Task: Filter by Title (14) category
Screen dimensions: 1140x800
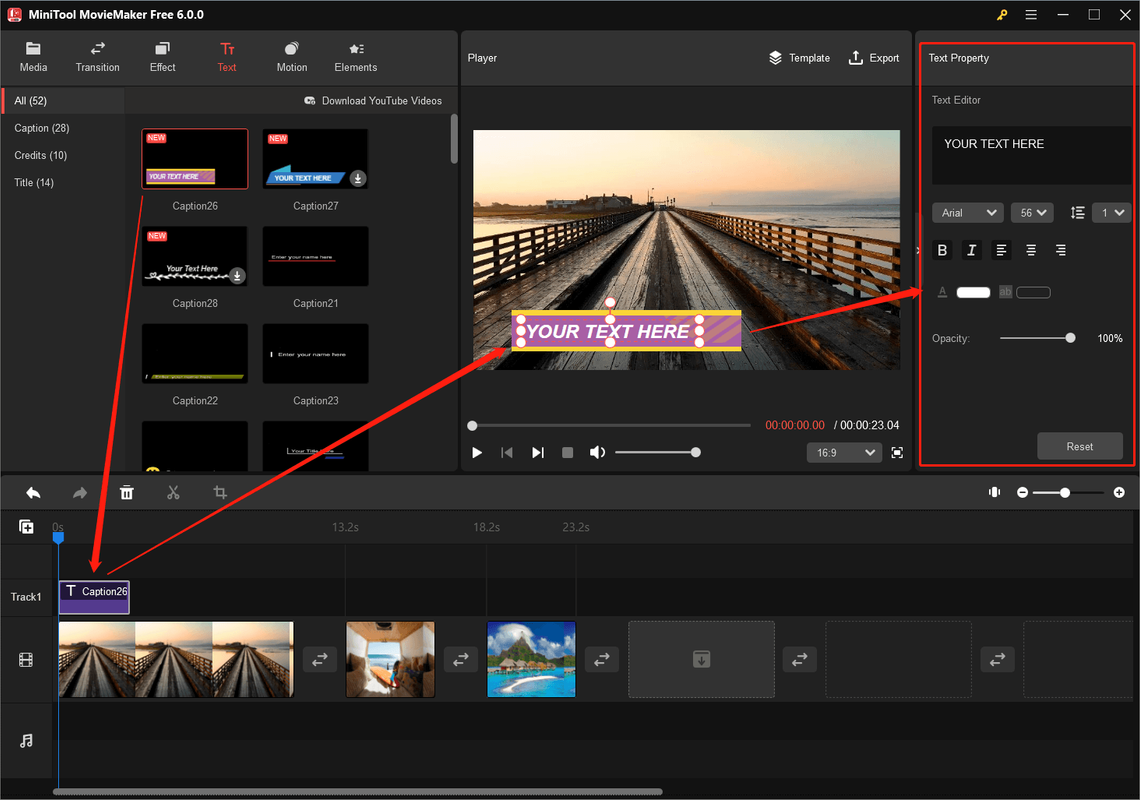Action: [x=34, y=183]
